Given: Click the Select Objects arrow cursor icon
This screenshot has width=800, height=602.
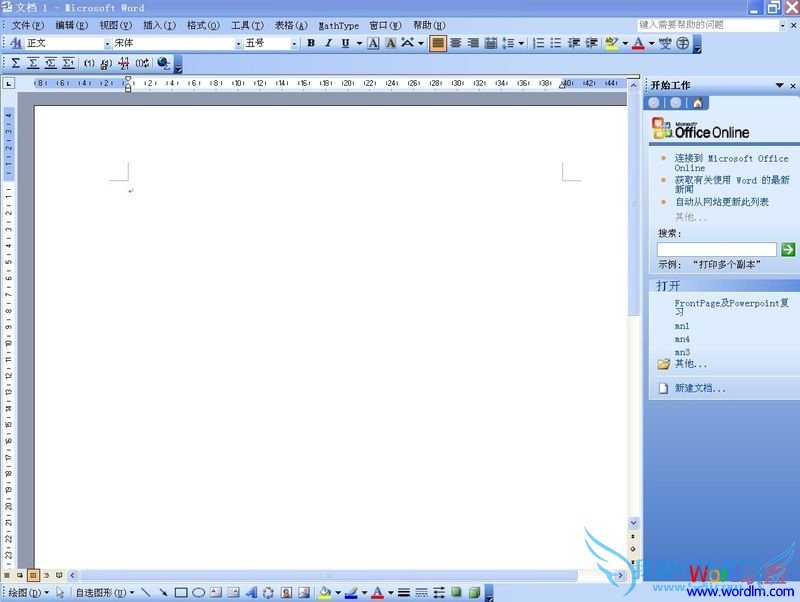Looking at the screenshot, I should (60, 592).
